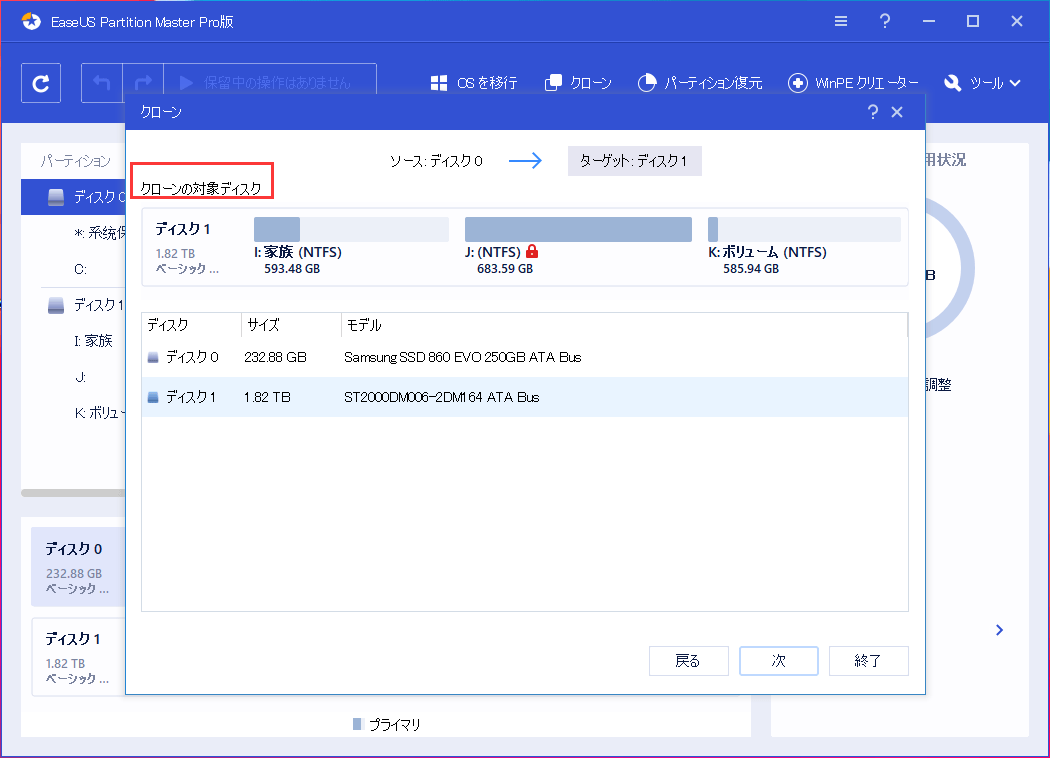The image size is (1050, 758).
Task: Select the J: (NTFS) partition bar
Action: (578, 229)
